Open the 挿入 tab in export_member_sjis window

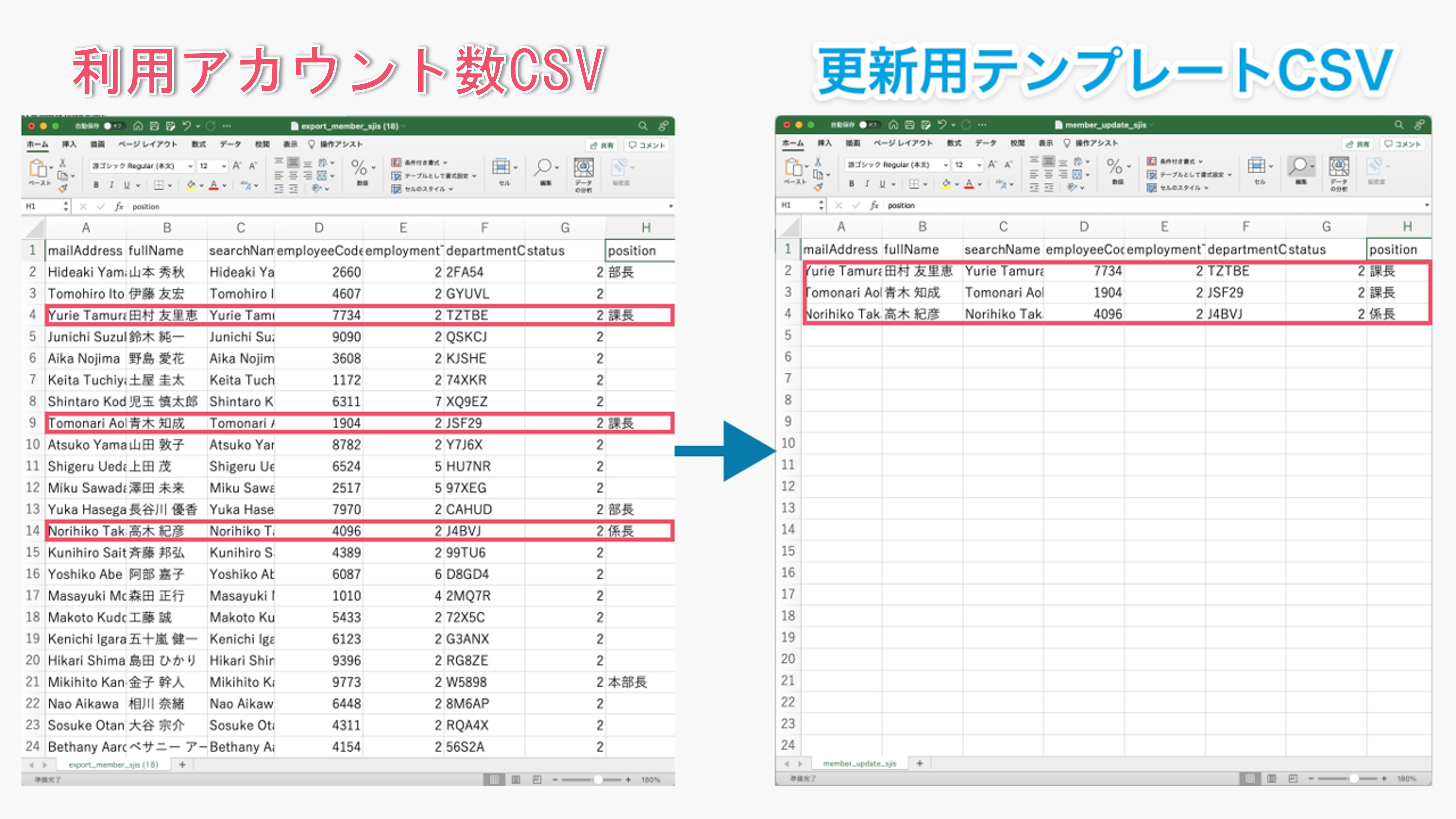[x=69, y=144]
